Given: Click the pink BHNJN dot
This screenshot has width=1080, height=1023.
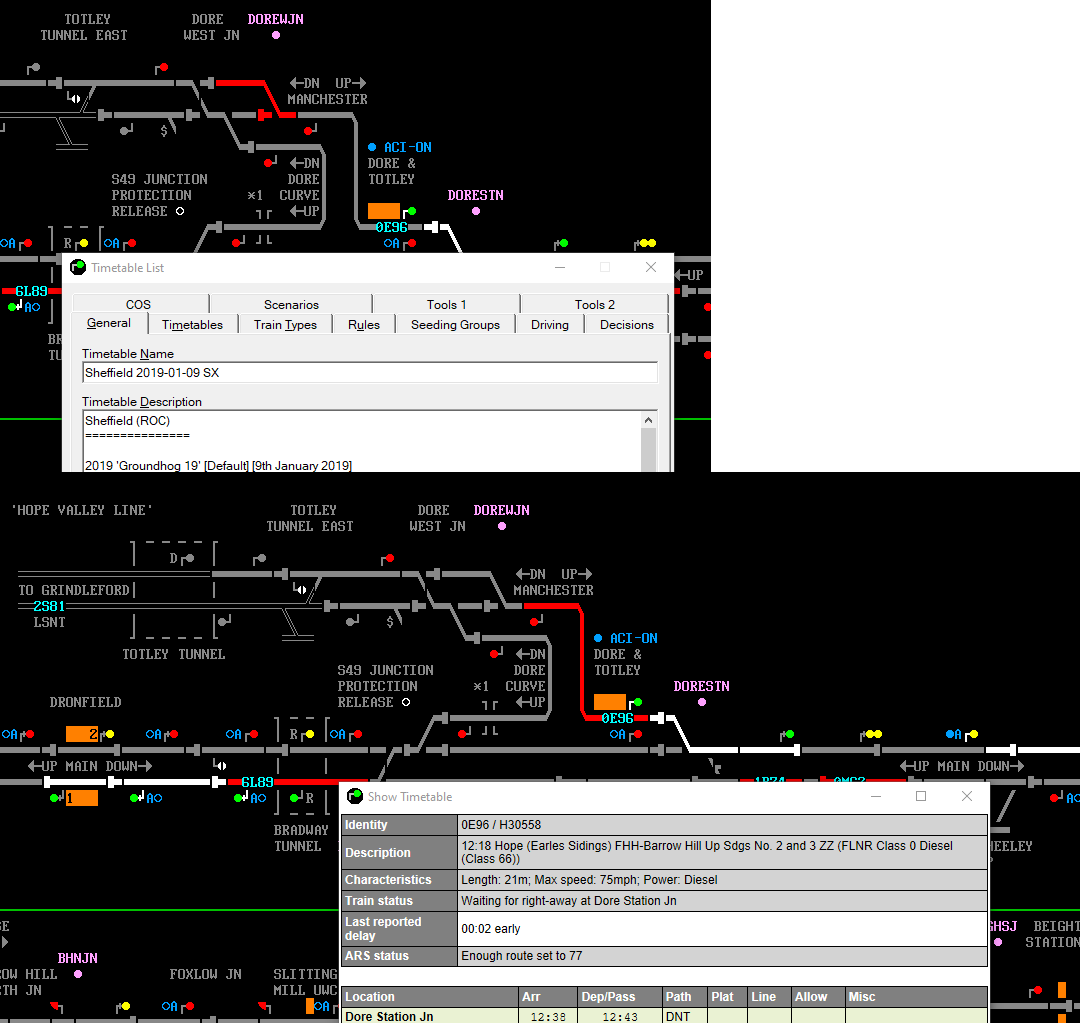Looking at the screenshot, I should click(x=78, y=974).
